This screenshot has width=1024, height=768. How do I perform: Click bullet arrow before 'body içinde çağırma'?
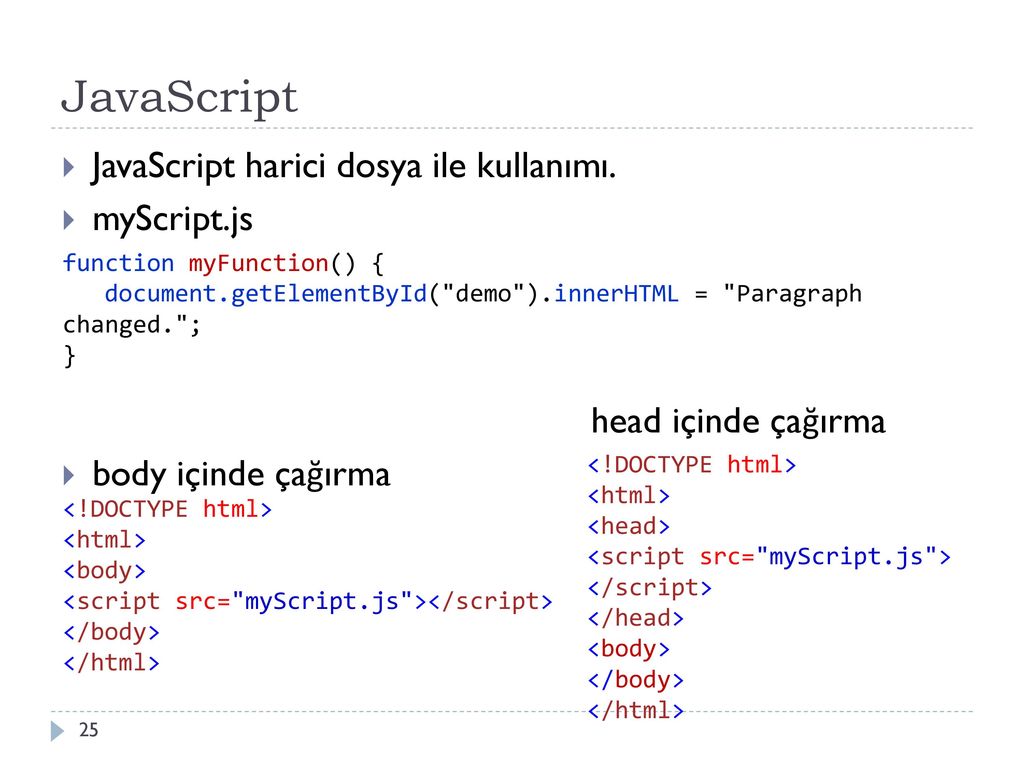click(69, 475)
